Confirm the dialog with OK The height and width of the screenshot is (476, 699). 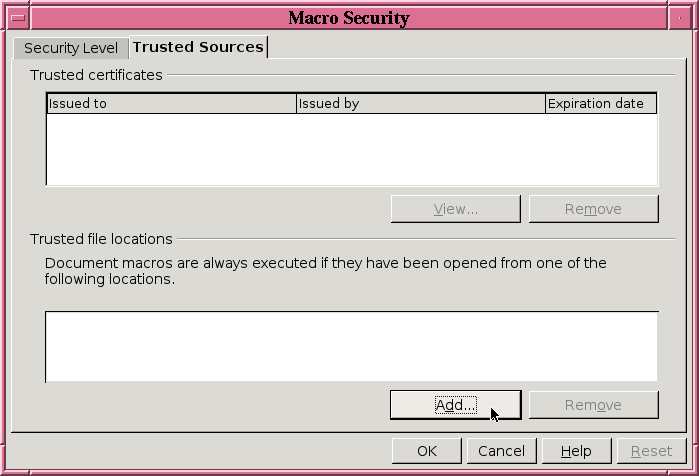427,451
